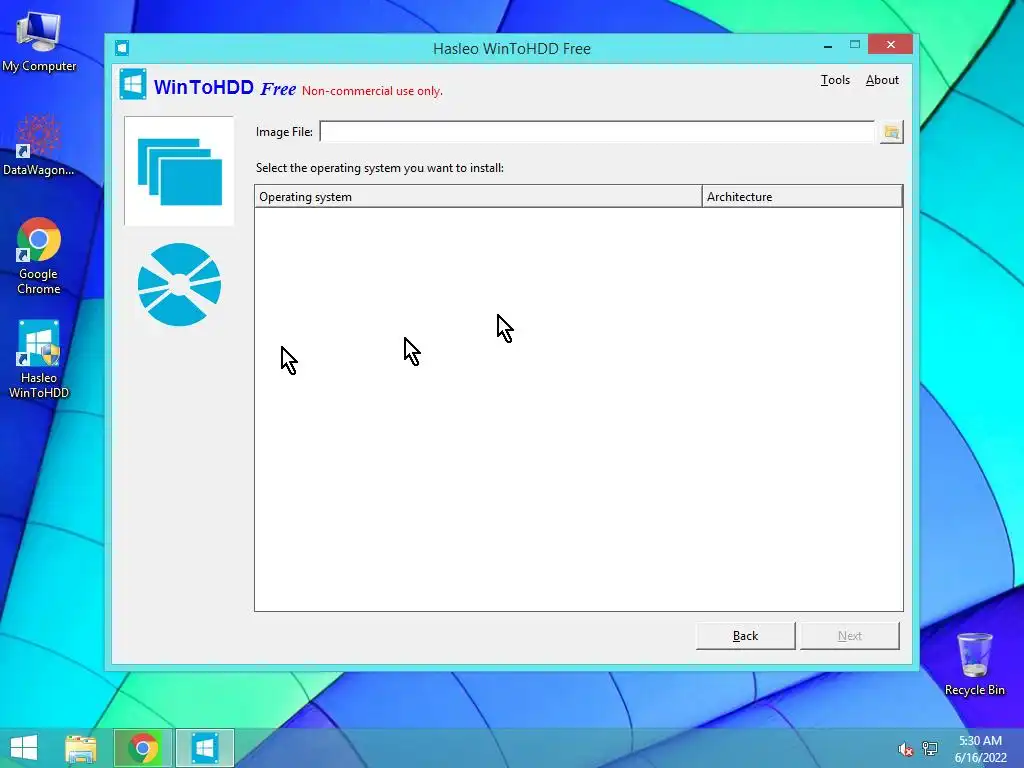The width and height of the screenshot is (1024, 768).
Task: Open the Windows Start button
Action: pos(24,748)
